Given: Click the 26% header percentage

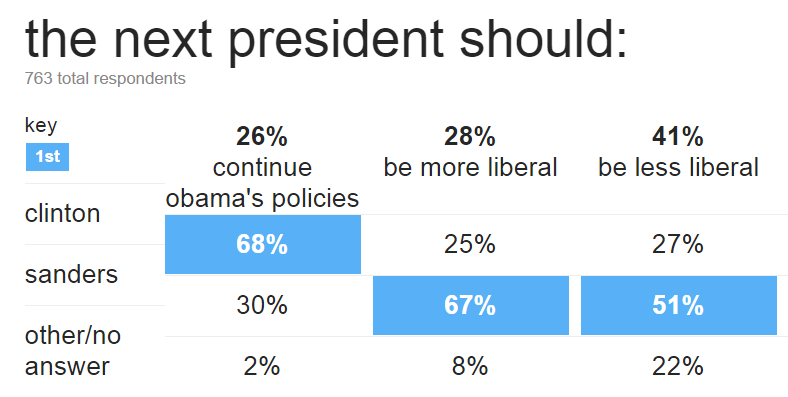Looking at the screenshot, I should (262, 136).
